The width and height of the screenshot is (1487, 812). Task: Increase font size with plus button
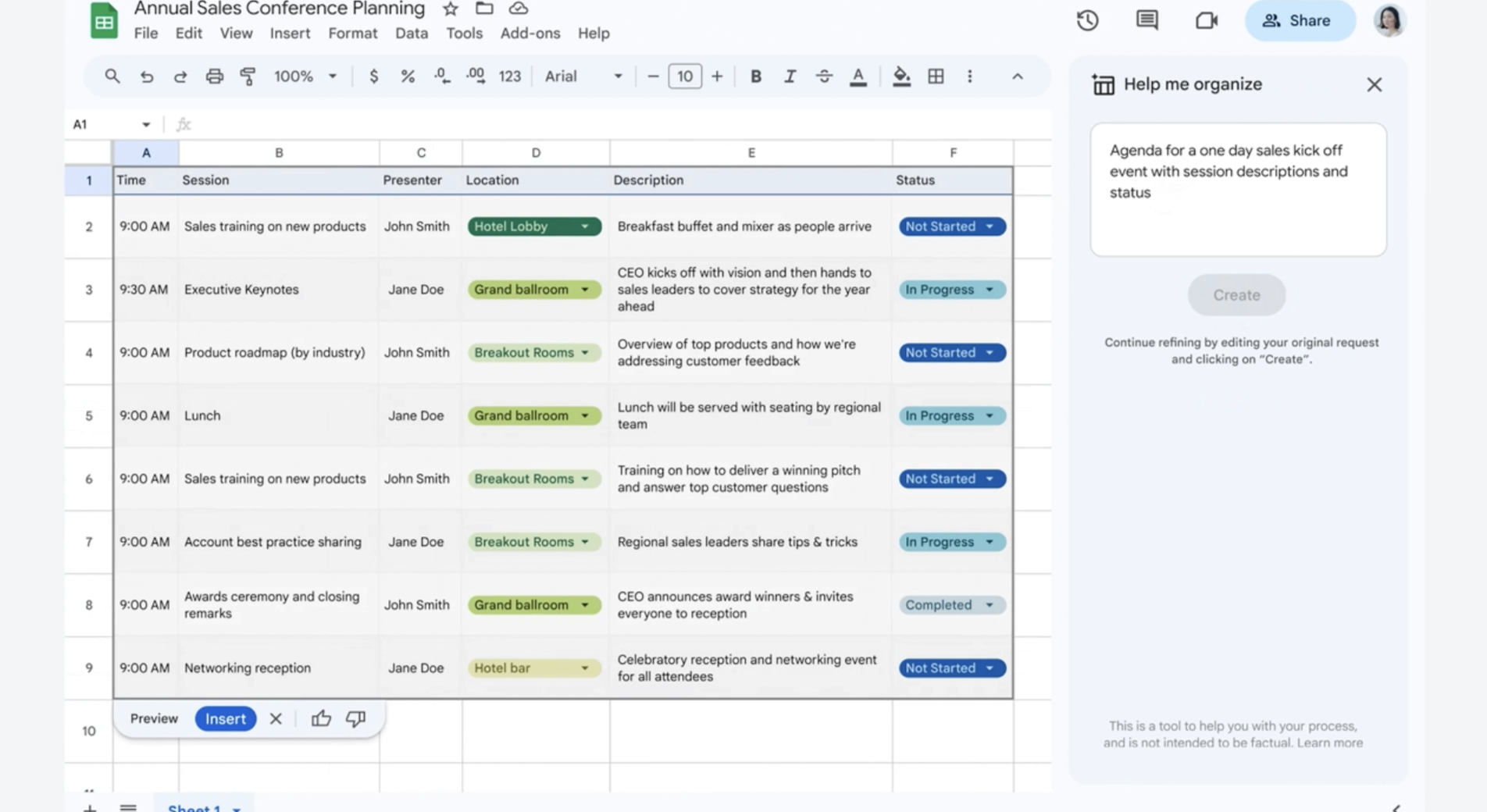716,76
